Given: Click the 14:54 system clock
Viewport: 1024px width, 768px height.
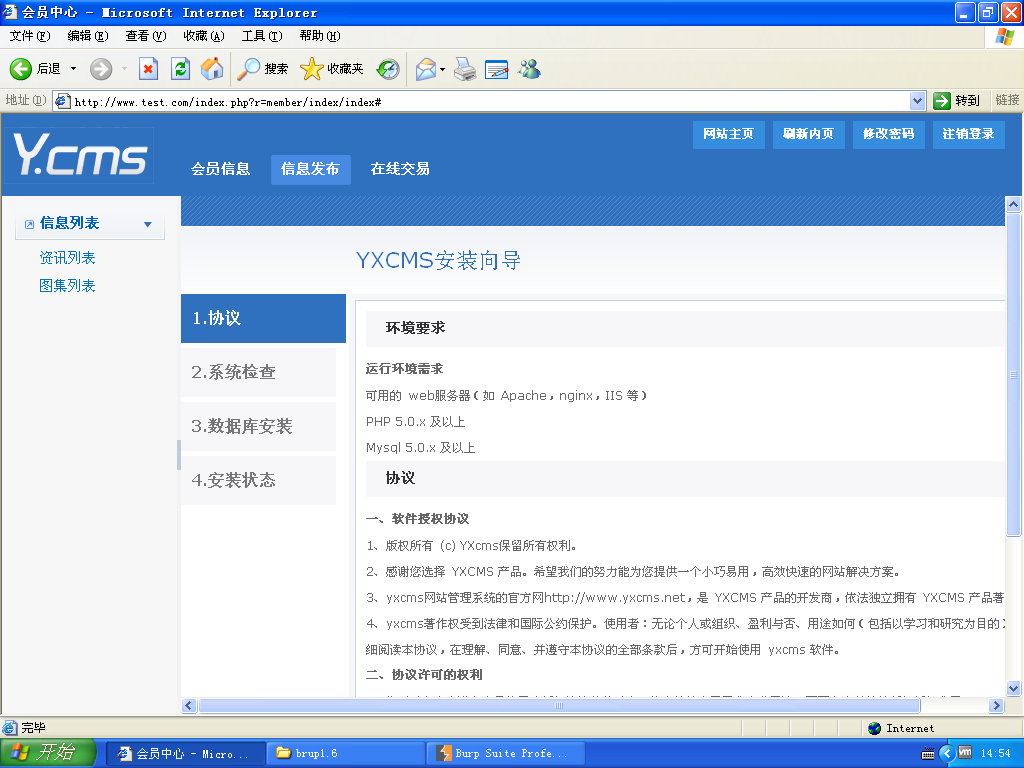Looking at the screenshot, I should (995, 754).
